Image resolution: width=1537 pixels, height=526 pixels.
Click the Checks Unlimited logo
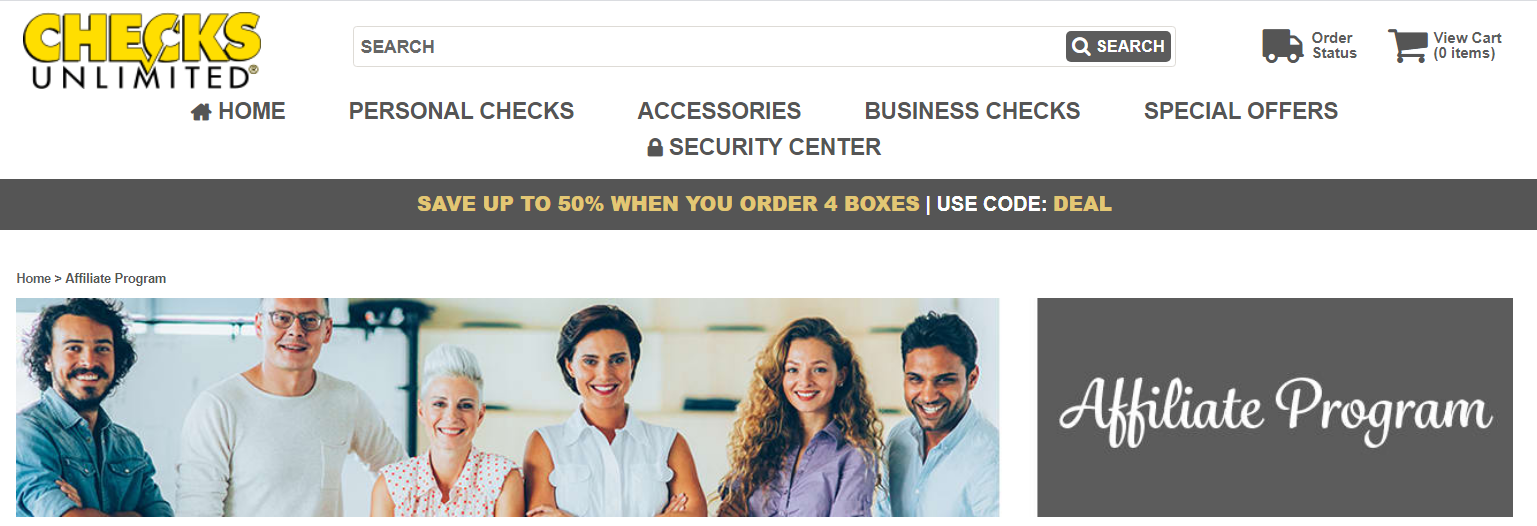click(142, 50)
